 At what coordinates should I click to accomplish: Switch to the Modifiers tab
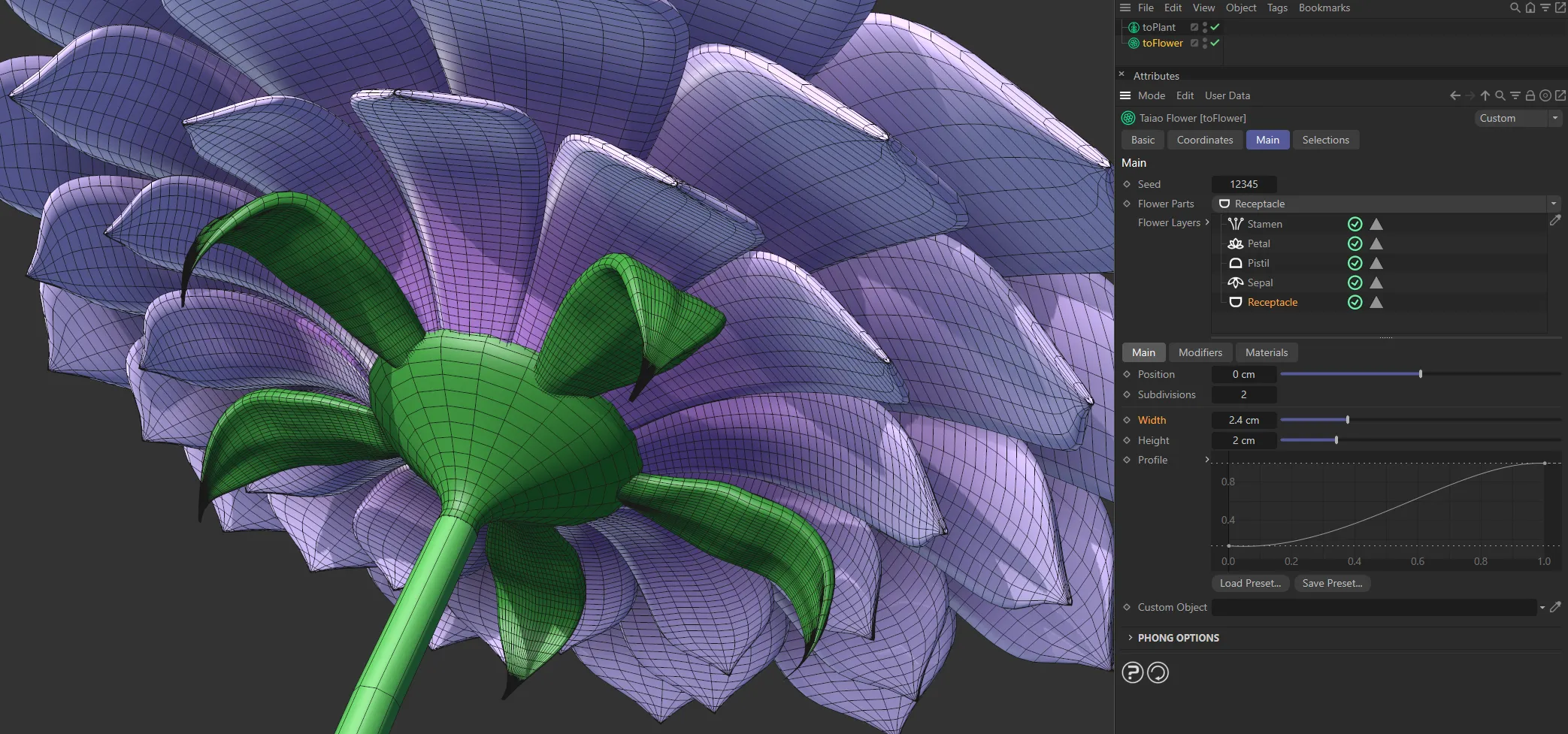[x=1200, y=352]
